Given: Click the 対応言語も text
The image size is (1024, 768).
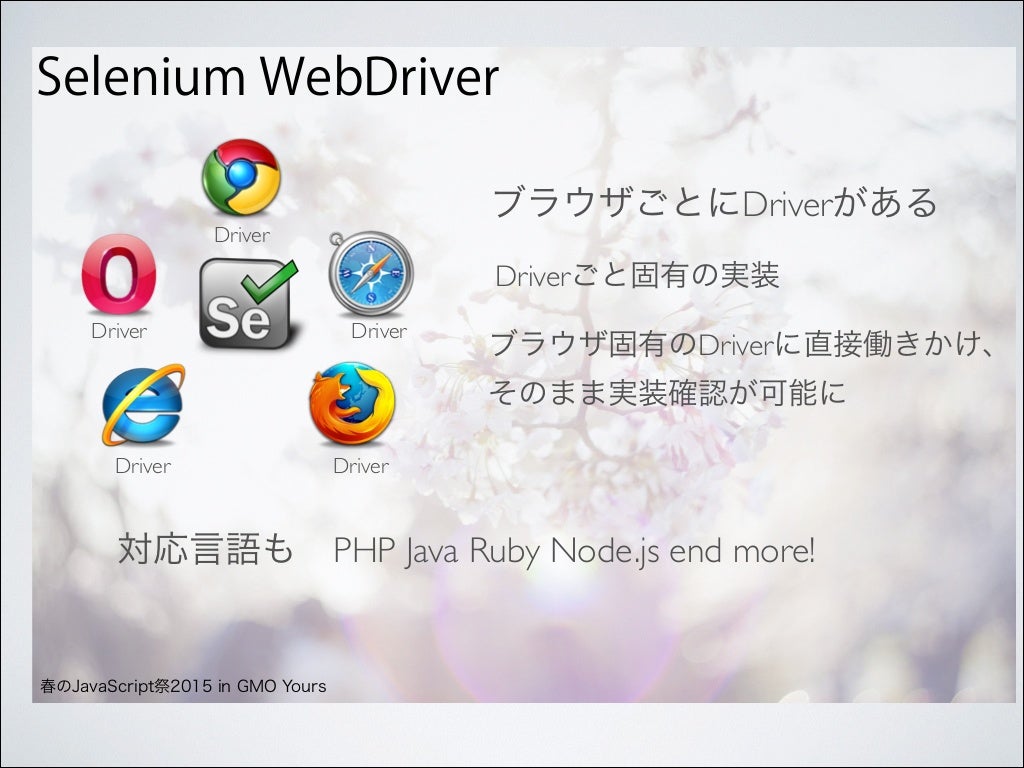Looking at the screenshot, I should [x=206, y=549].
